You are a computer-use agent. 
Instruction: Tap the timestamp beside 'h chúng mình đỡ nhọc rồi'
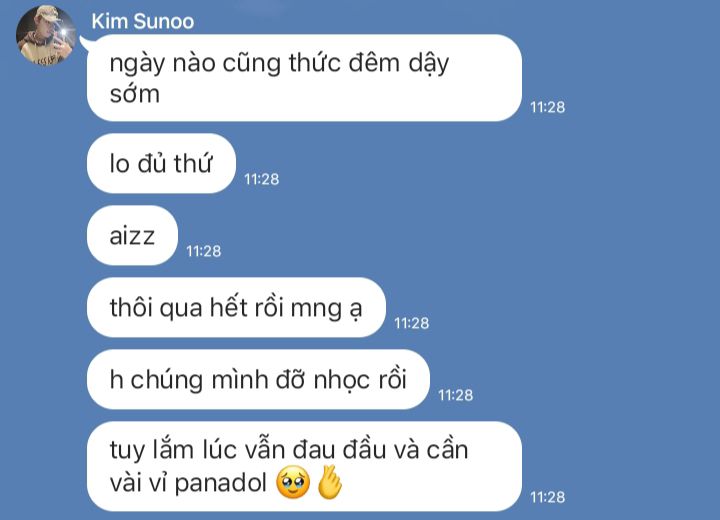[x=456, y=395]
